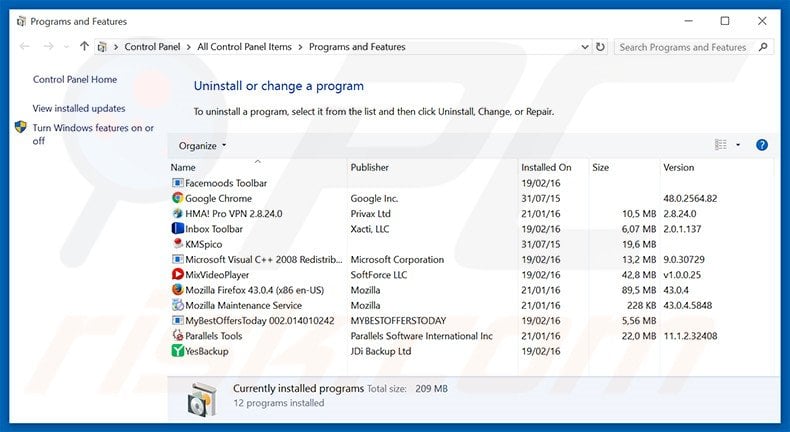
Task: Click the 89,5 MB size cell
Action: pos(639,290)
